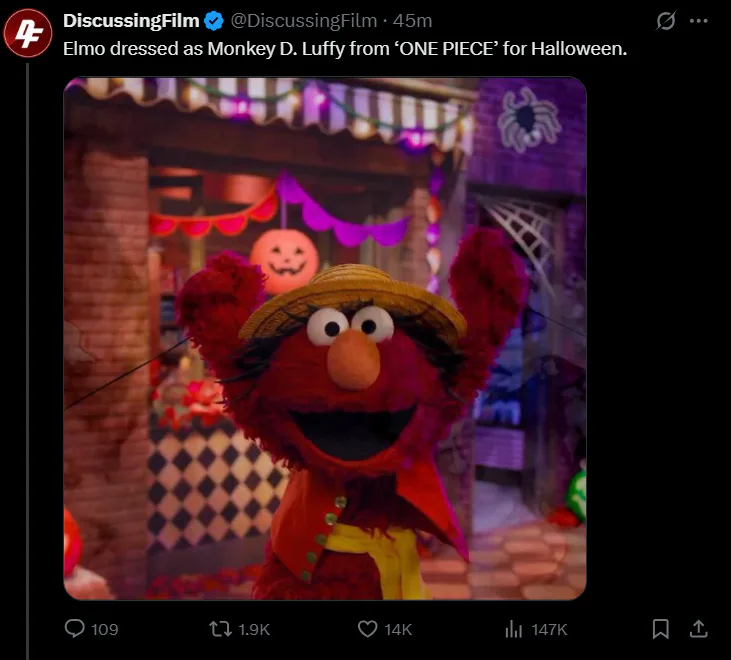Repost the tweet using the arrows icon
The width and height of the screenshot is (731, 660).
click(x=219, y=629)
